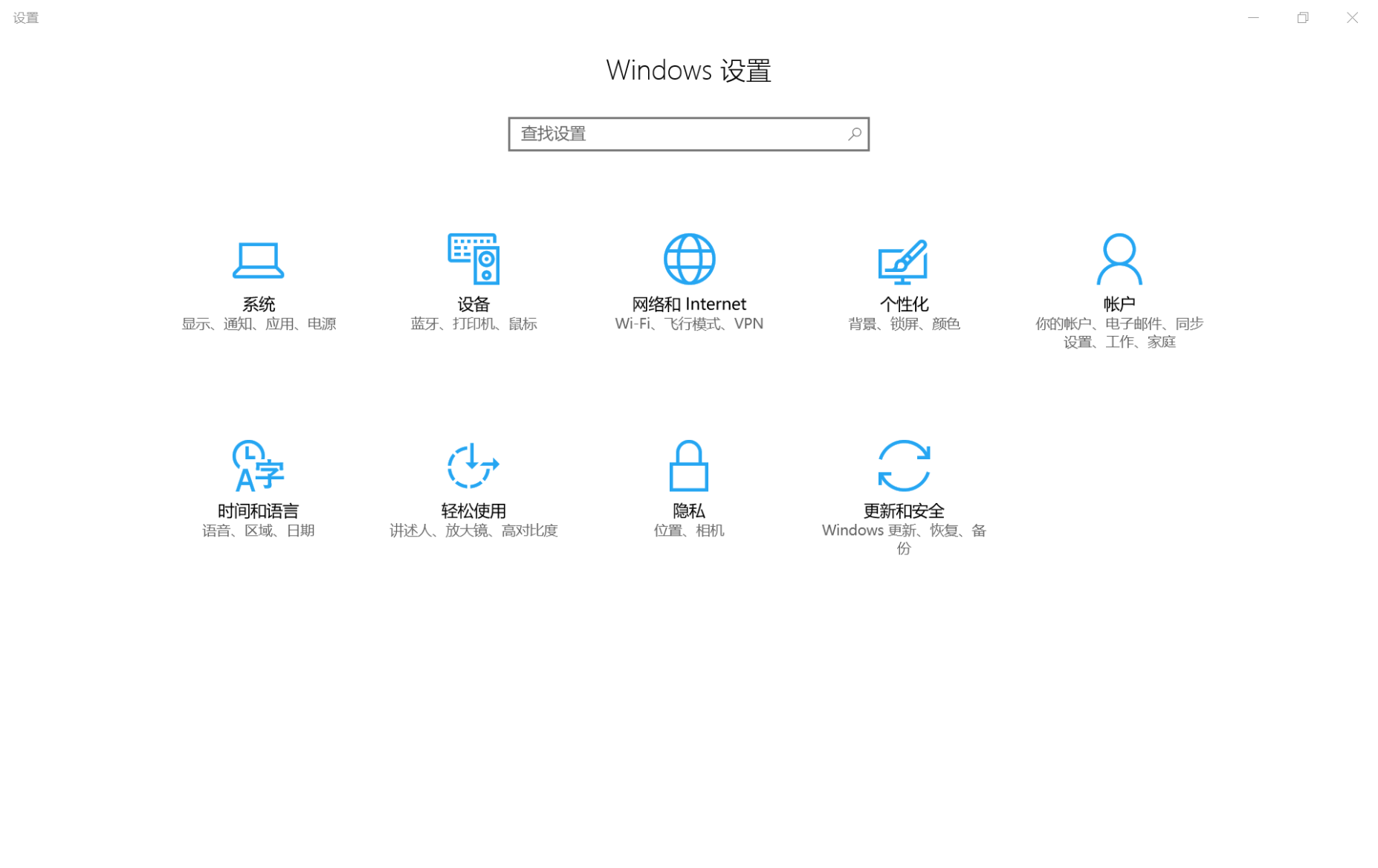The width and height of the screenshot is (1378, 868).
Task: Click the text Wi-Fi、飞行模式、VPN
Action: [689, 324]
